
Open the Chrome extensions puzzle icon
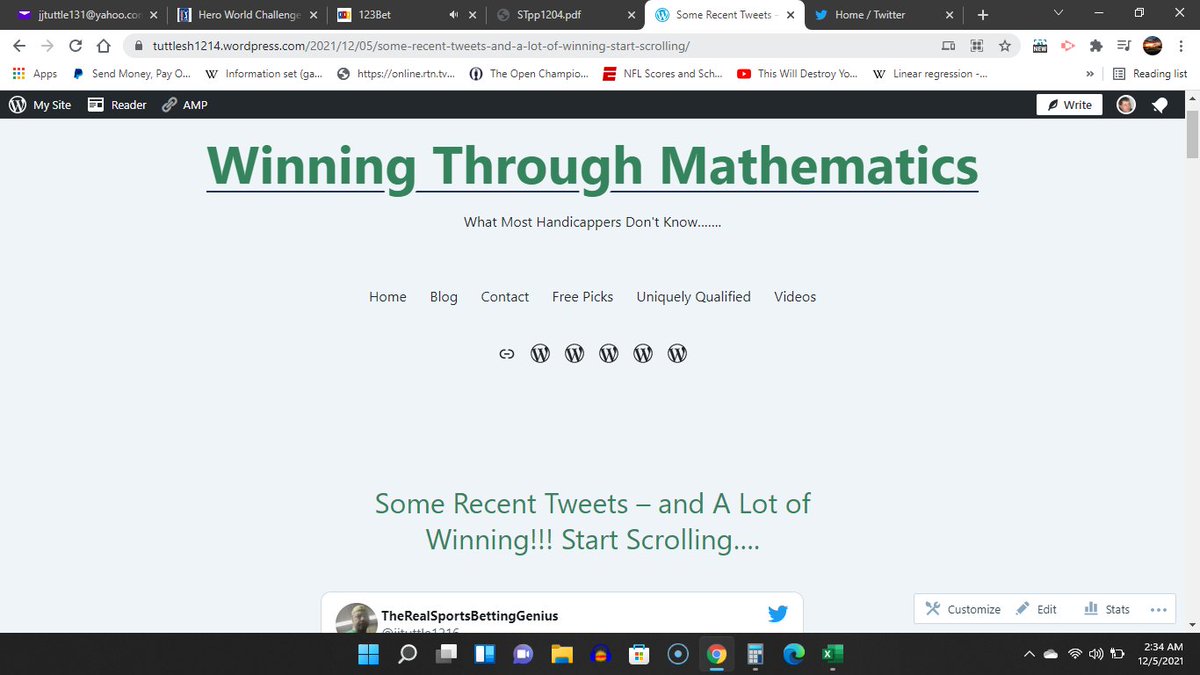pyautogui.click(x=1095, y=46)
